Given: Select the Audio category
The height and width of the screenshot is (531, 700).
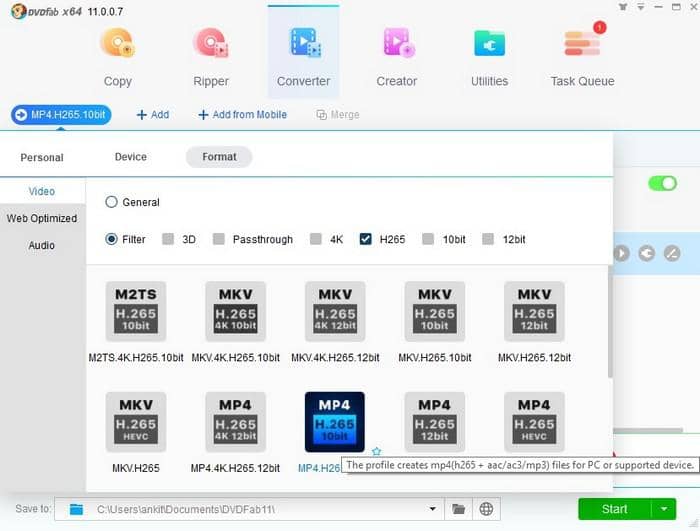Looking at the screenshot, I should [x=42, y=245].
